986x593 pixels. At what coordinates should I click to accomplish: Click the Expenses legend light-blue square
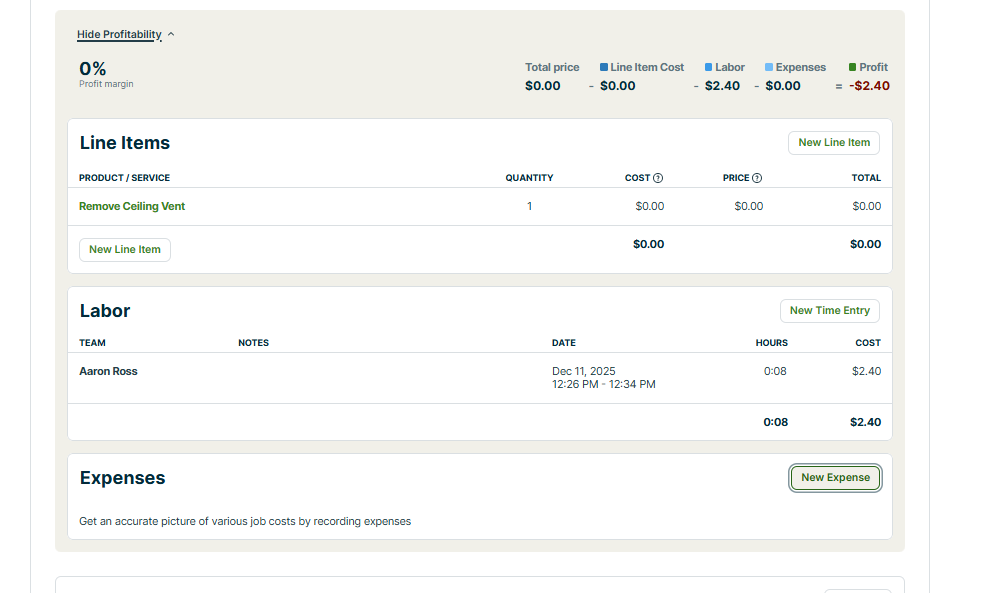point(769,67)
